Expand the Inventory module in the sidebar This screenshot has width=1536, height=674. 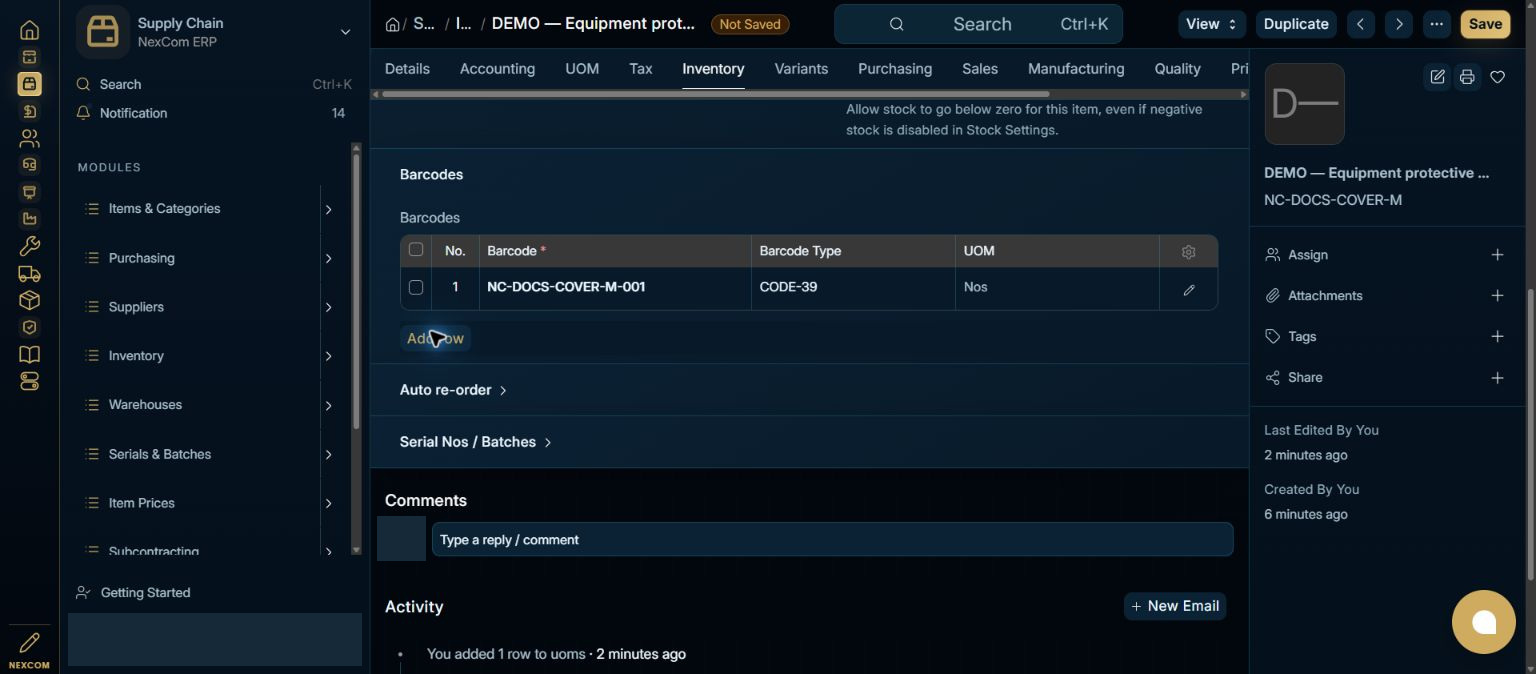[x=328, y=356]
